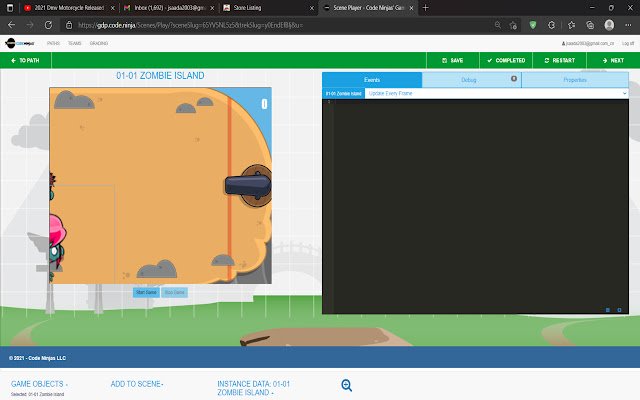Close the Gmail Inbox browser tab
Image resolution: width=640 pixels, height=400 pixels.
pyautogui.click(x=212, y=8)
